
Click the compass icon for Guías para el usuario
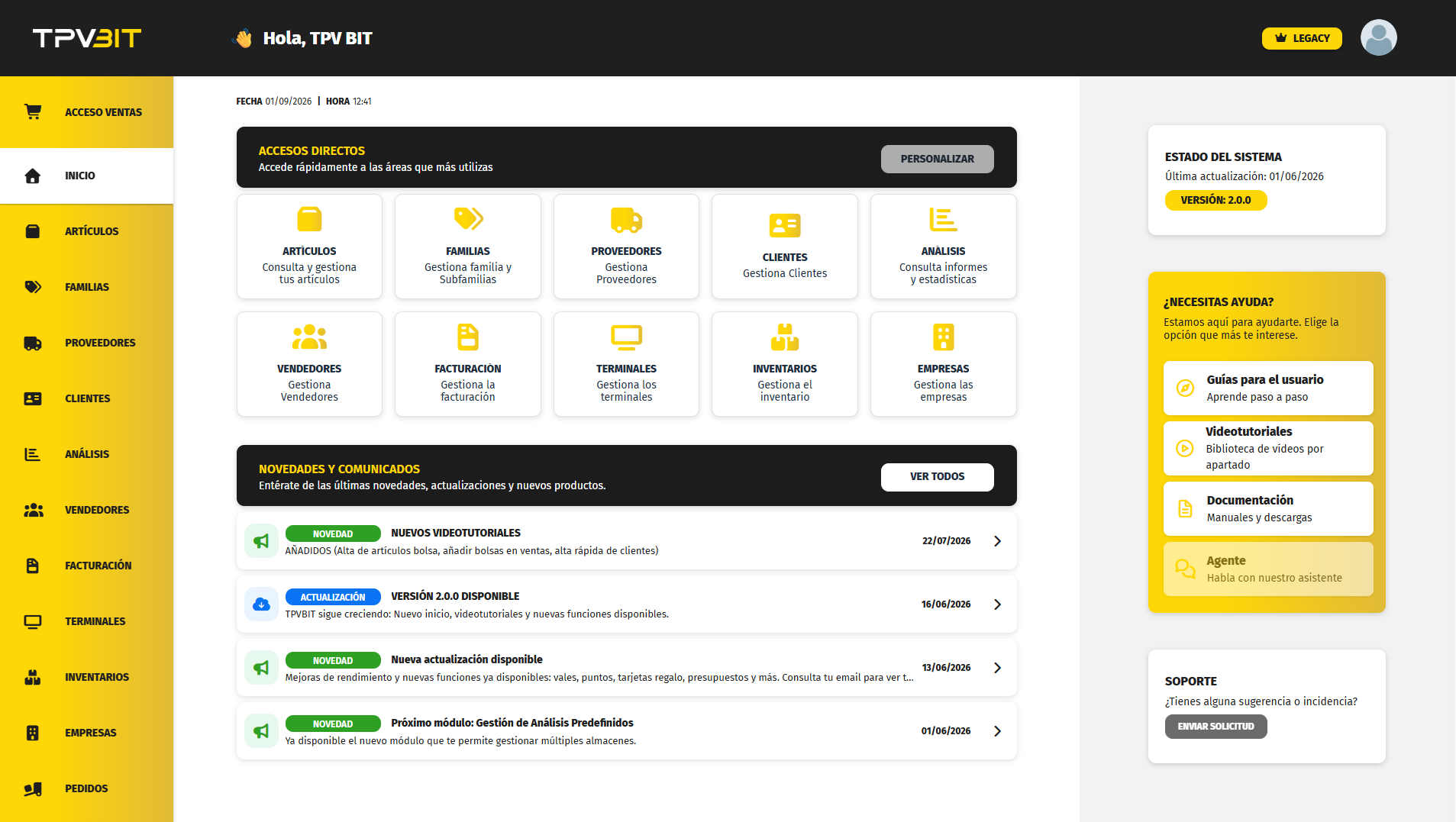[x=1185, y=388]
